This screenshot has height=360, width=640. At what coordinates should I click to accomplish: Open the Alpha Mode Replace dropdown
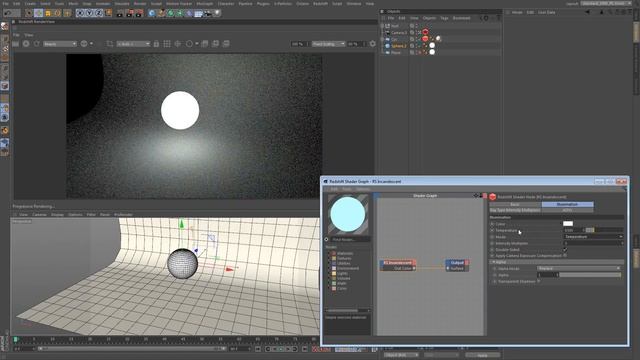[580, 268]
